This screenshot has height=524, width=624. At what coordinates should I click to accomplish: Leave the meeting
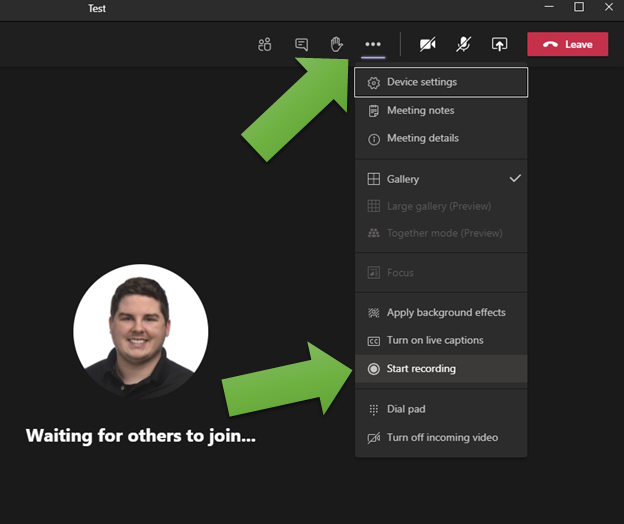coord(567,44)
